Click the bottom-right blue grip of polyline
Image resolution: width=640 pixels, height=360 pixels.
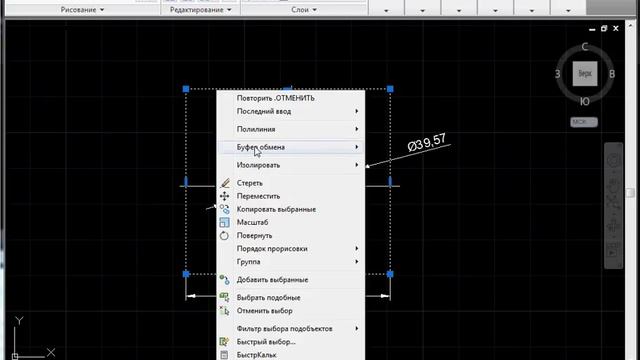390,274
